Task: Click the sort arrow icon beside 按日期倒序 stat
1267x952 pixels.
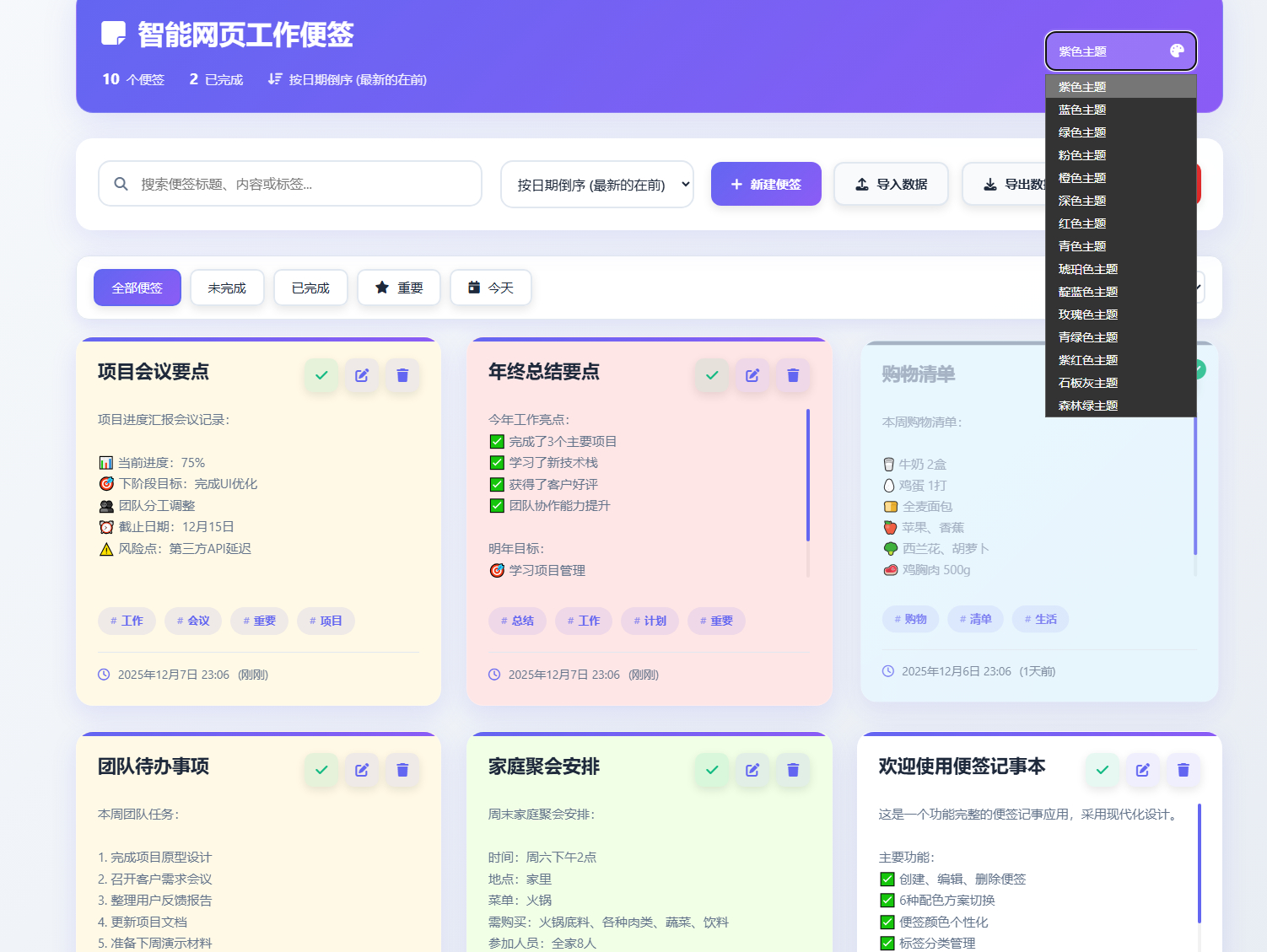Action: point(275,78)
